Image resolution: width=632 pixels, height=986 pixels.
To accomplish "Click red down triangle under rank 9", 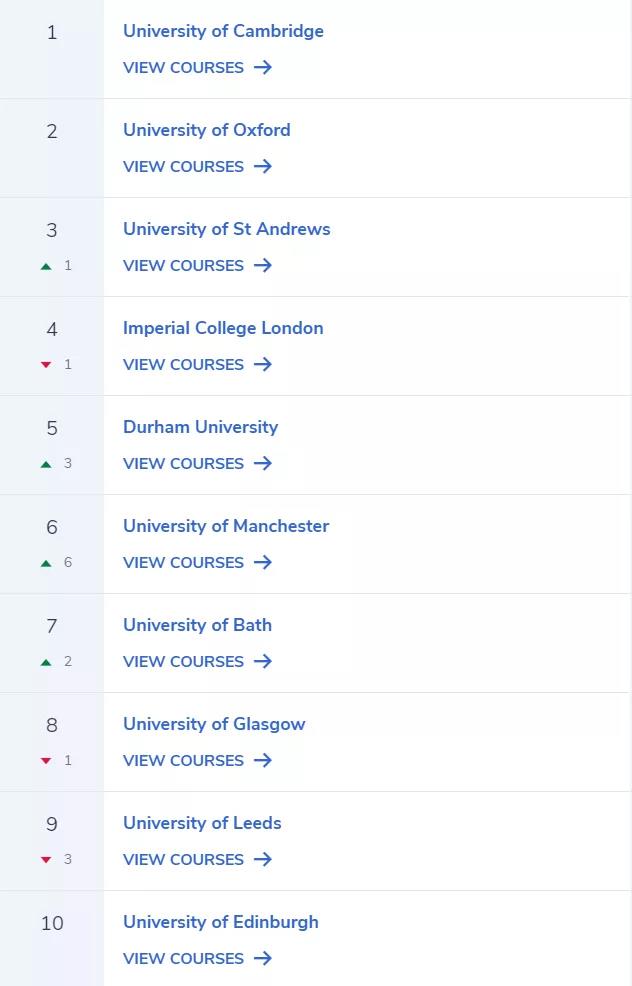I will [46, 860].
